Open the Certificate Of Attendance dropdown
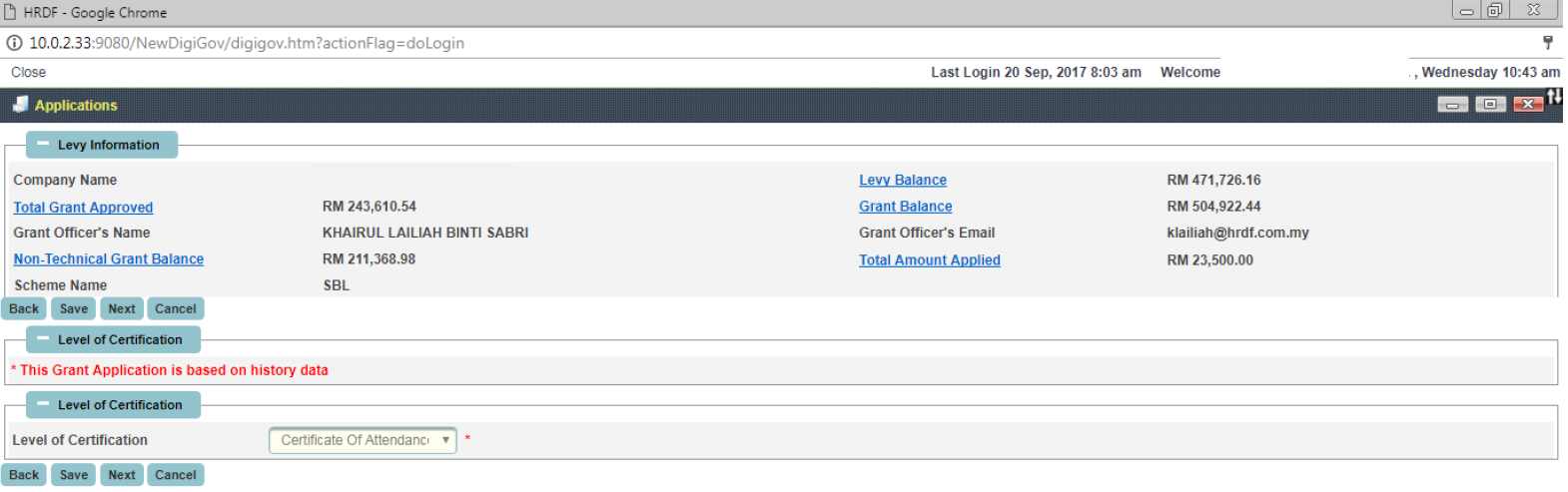The image size is (1568, 492). click(x=363, y=440)
